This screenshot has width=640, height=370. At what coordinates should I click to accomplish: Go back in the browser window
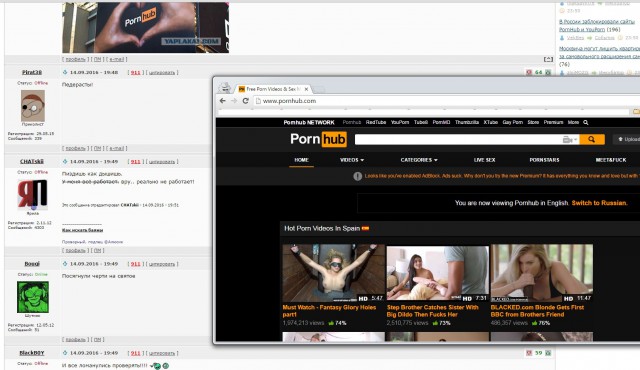[222, 101]
